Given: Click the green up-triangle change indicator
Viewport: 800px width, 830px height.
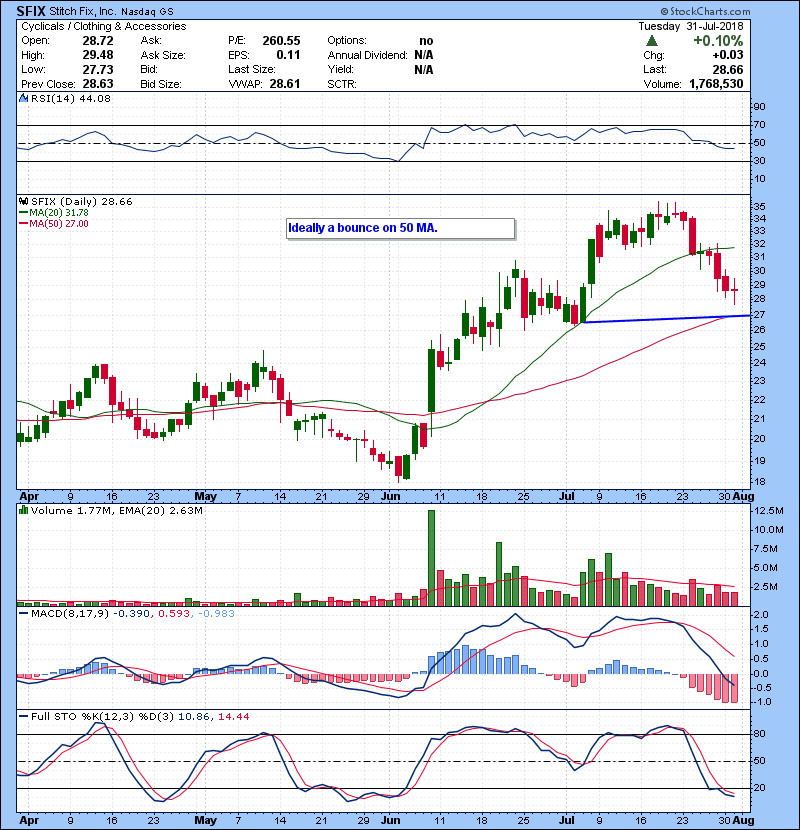Looking at the screenshot, I should click(x=652, y=41).
